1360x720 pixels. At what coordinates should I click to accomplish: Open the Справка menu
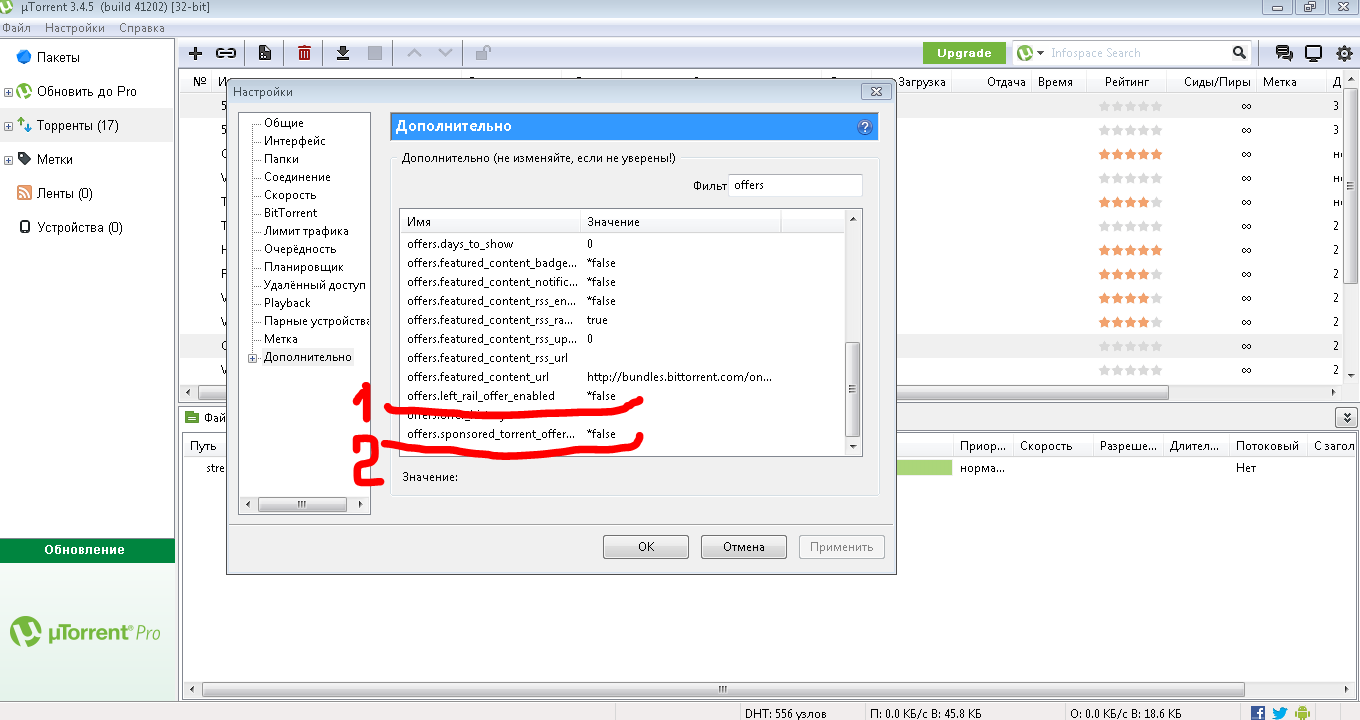(x=142, y=28)
